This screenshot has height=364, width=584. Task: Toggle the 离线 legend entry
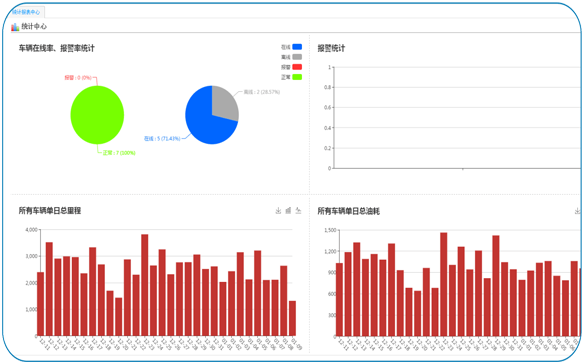pyautogui.click(x=291, y=57)
